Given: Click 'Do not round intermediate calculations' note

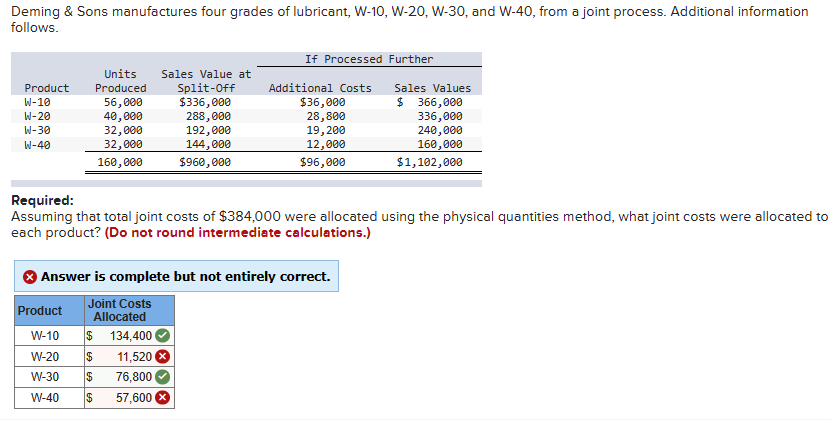Looking at the screenshot, I should 237,233.
